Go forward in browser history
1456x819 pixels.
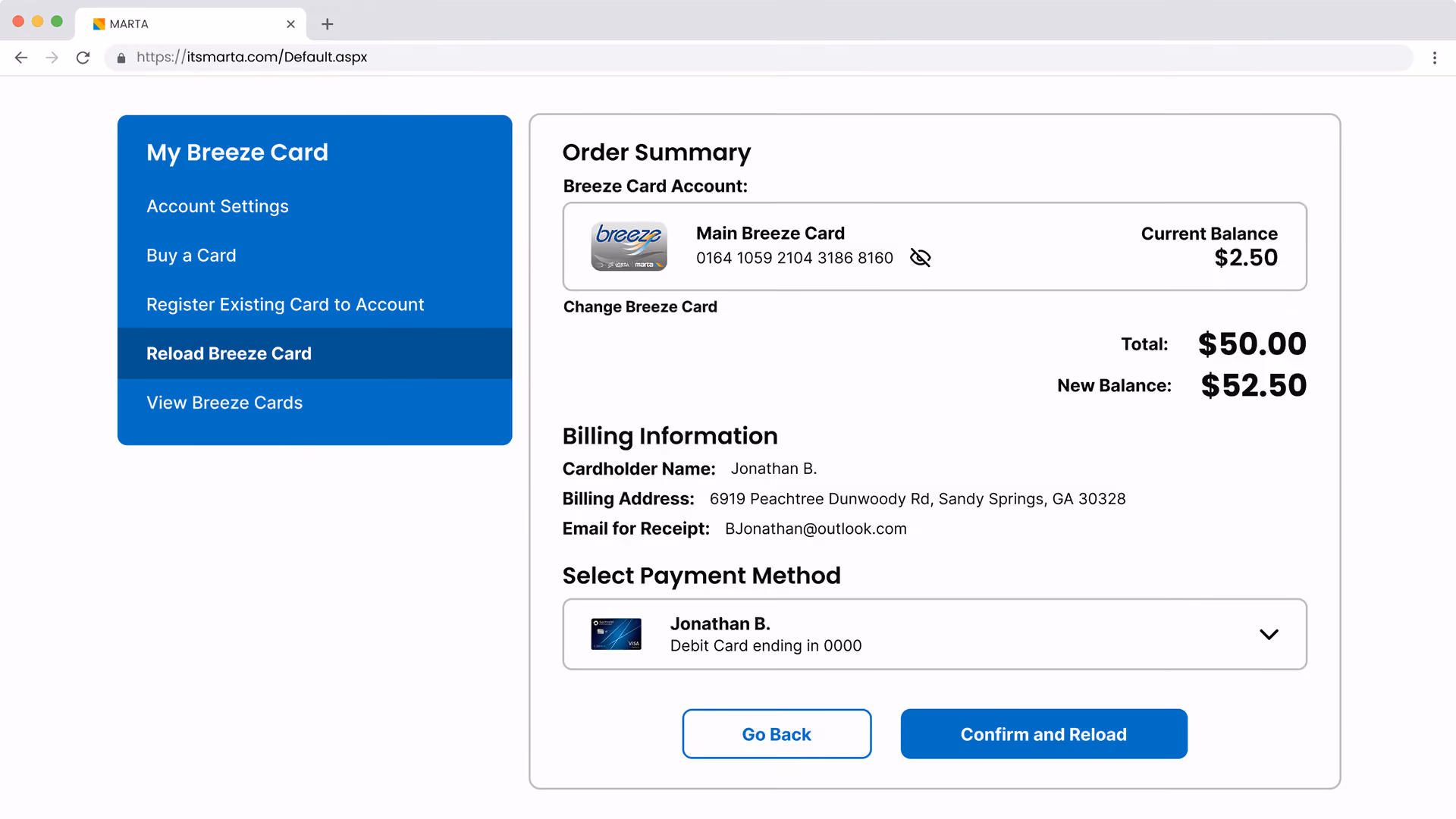click(52, 57)
